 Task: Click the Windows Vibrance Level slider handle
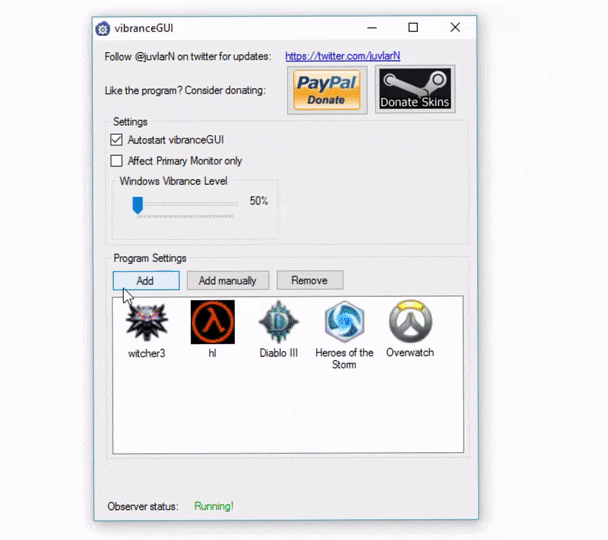(138, 205)
